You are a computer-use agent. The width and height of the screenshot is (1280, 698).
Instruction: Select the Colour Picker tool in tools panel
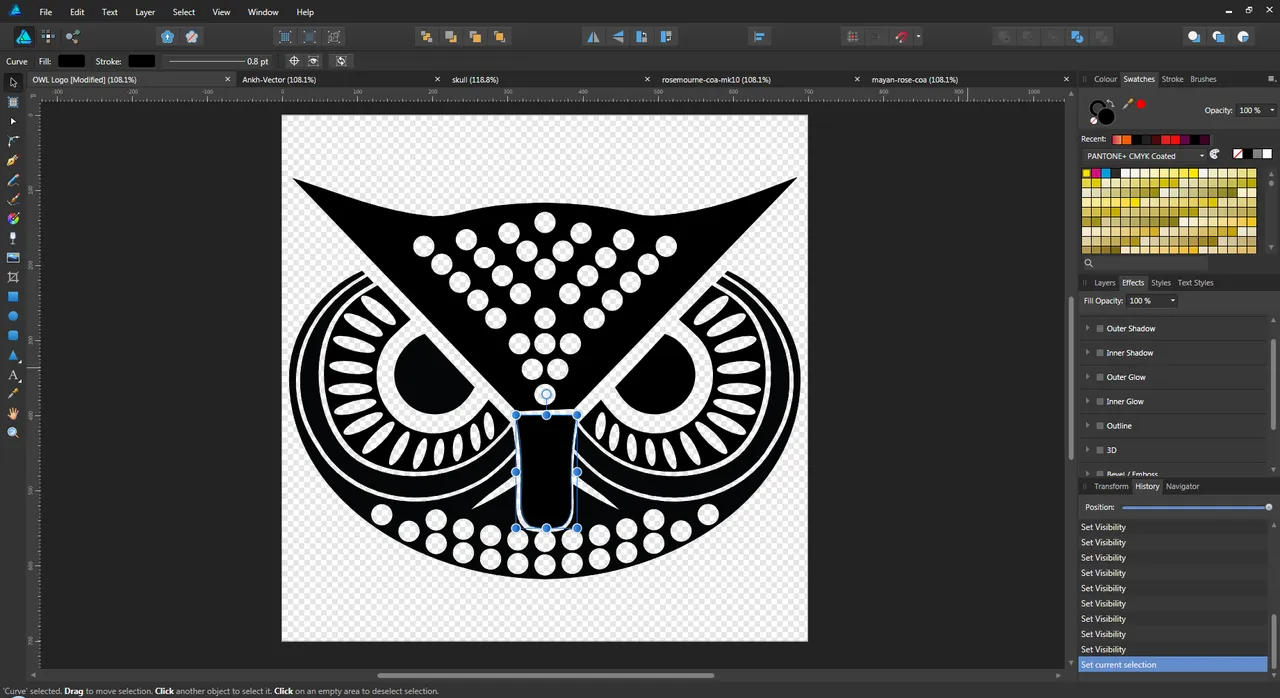13,394
